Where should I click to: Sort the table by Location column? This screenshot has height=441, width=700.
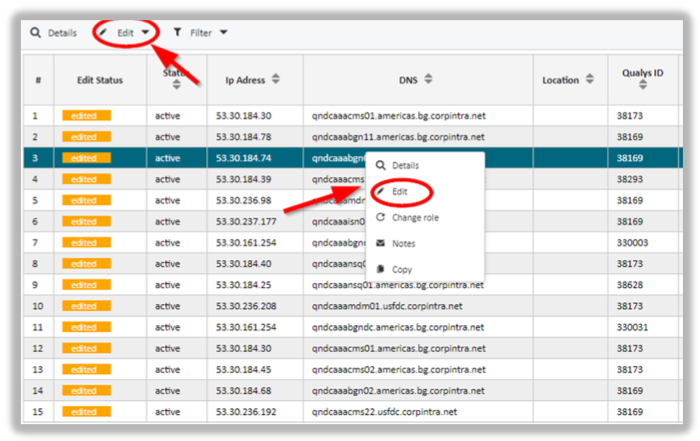coord(587,80)
